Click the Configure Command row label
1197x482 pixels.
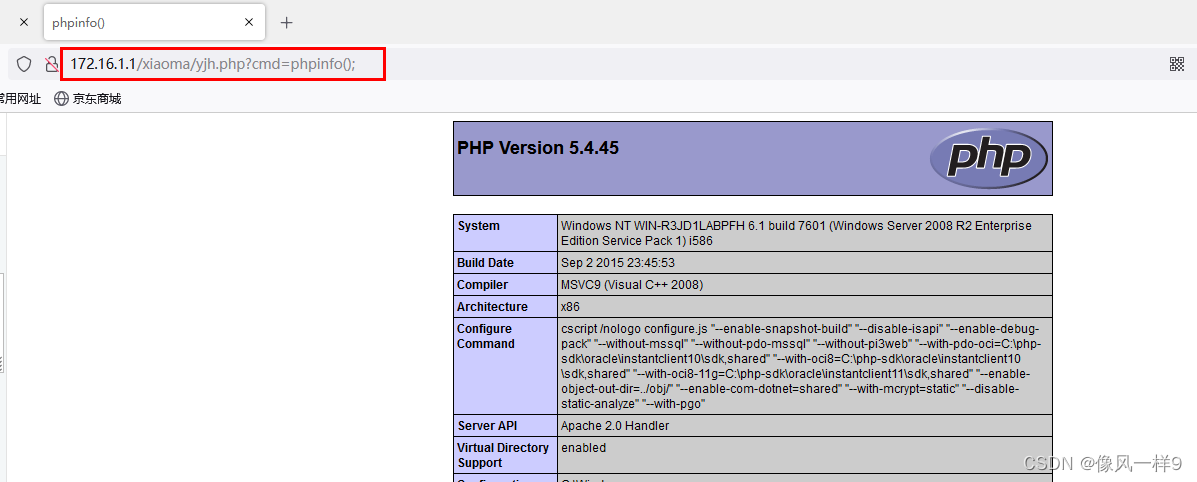click(486, 336)
